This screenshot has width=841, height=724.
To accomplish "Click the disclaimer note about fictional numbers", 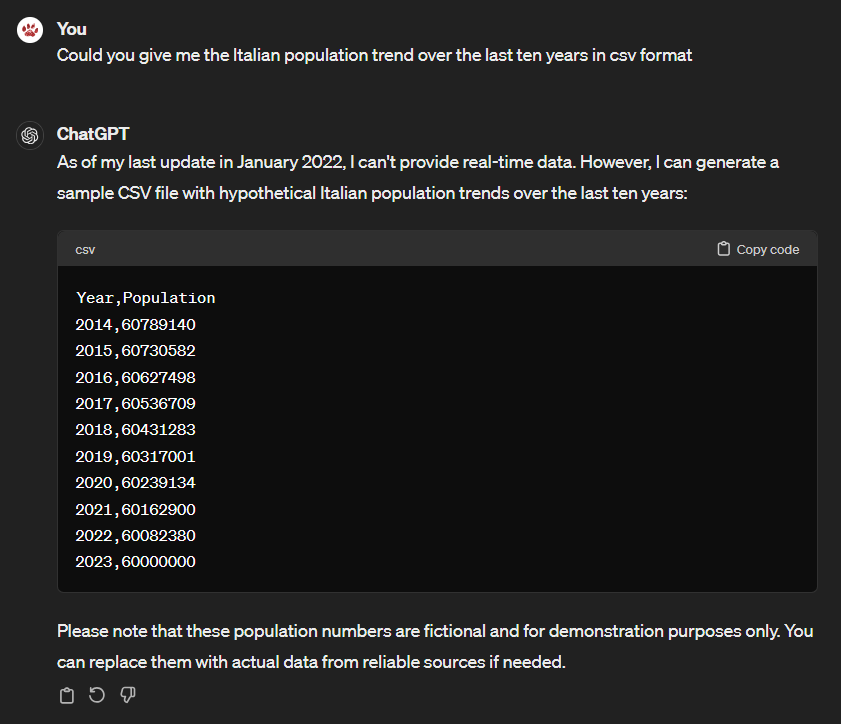I will click(435, 646).
